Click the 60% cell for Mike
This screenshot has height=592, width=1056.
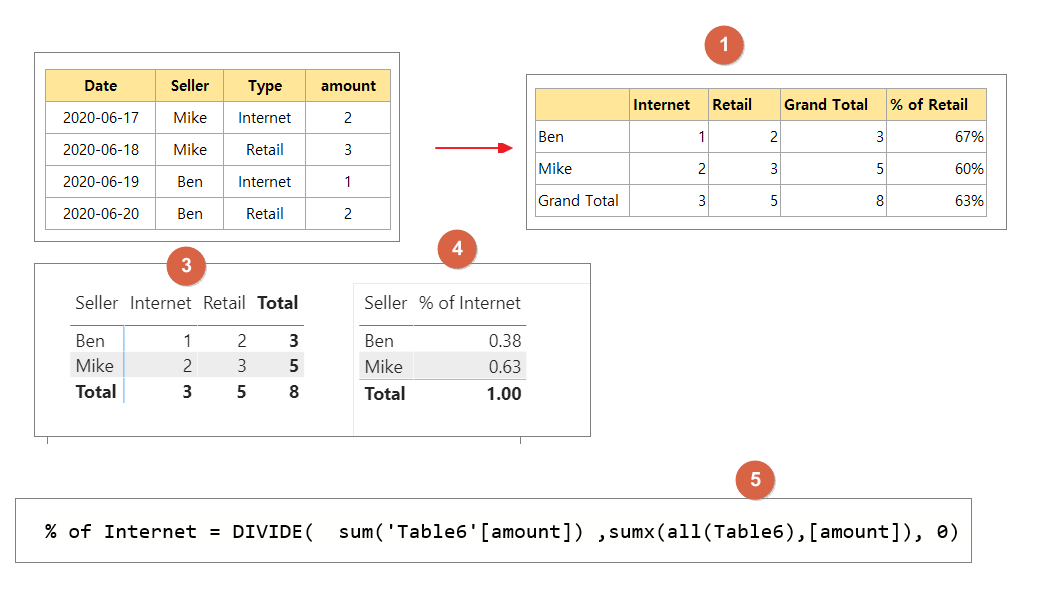coord(936,168)
